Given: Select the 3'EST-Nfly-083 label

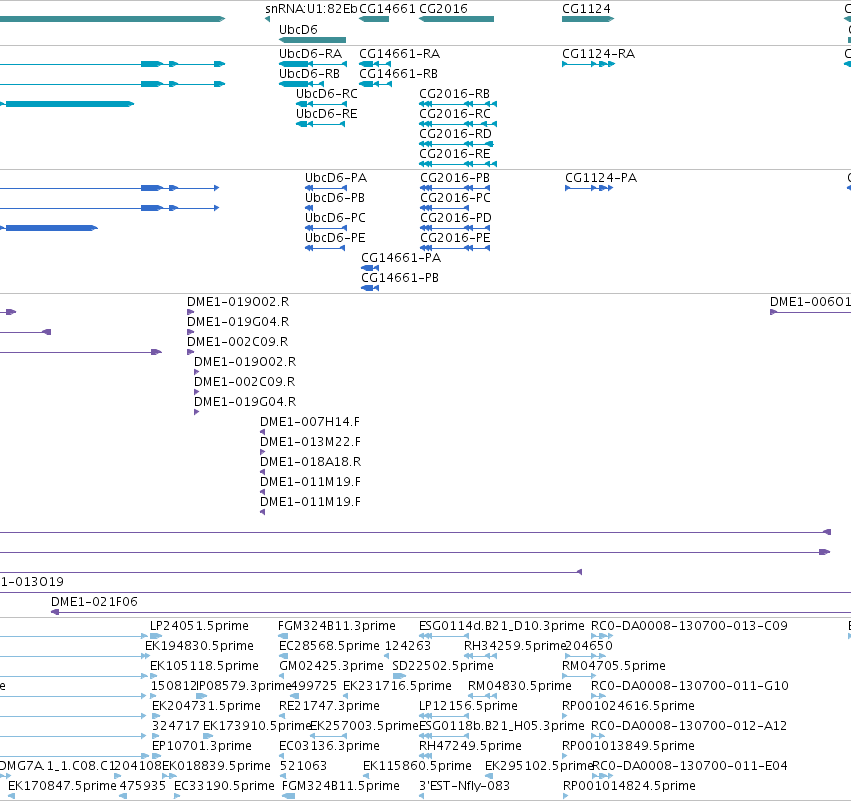Looking at the screenshot, I should click(x=465, y=786).
